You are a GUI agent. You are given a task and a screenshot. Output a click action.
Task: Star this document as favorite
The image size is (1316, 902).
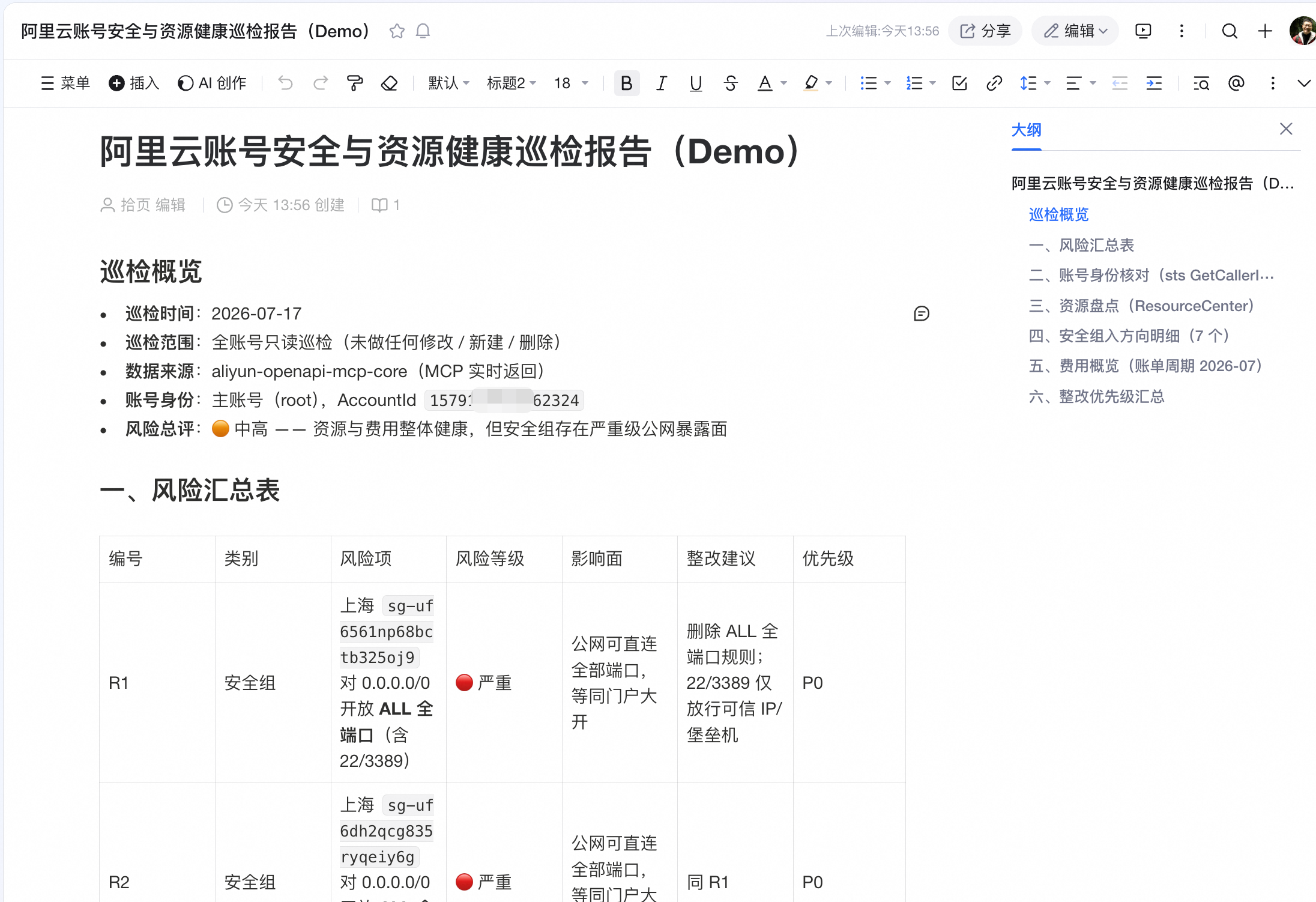point(397,31)
